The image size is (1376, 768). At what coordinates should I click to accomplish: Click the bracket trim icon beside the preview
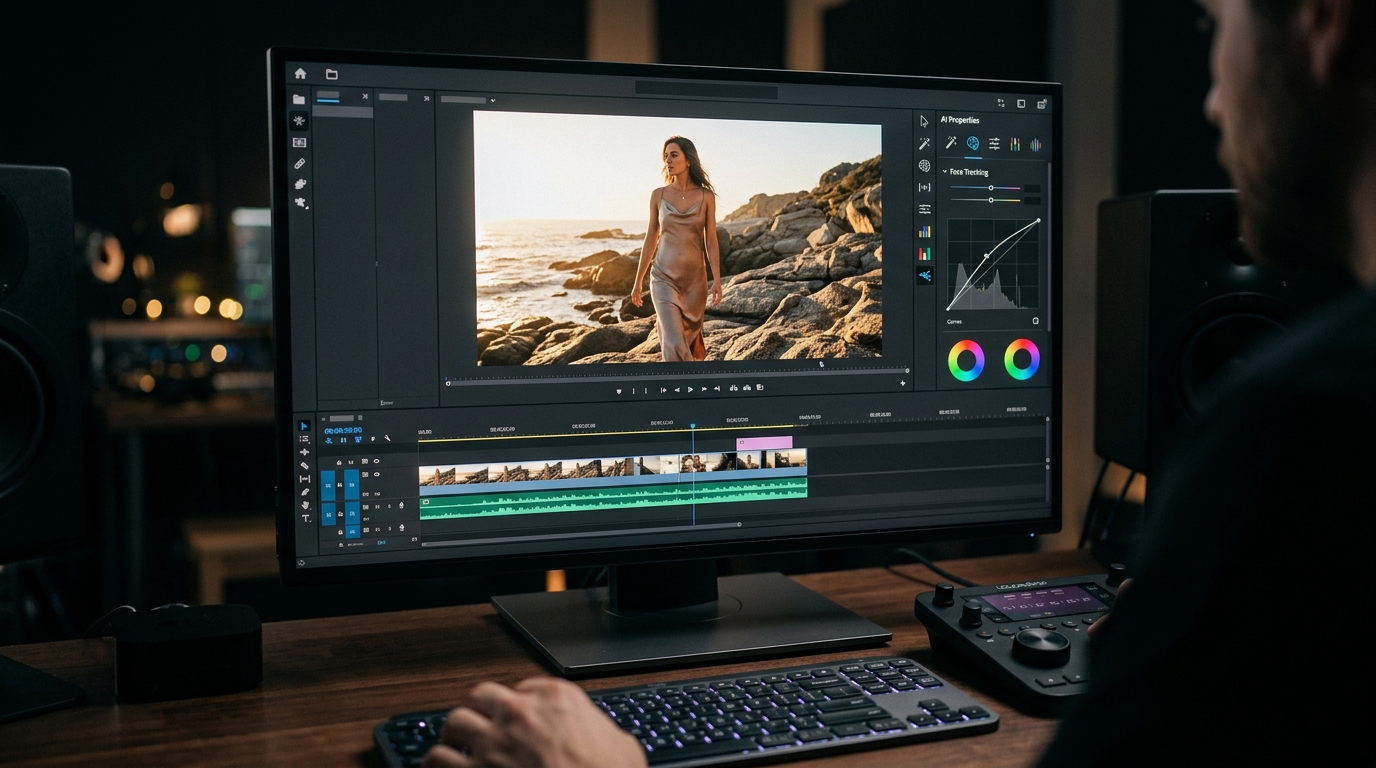pyautogui.click(x=924, y=187)
